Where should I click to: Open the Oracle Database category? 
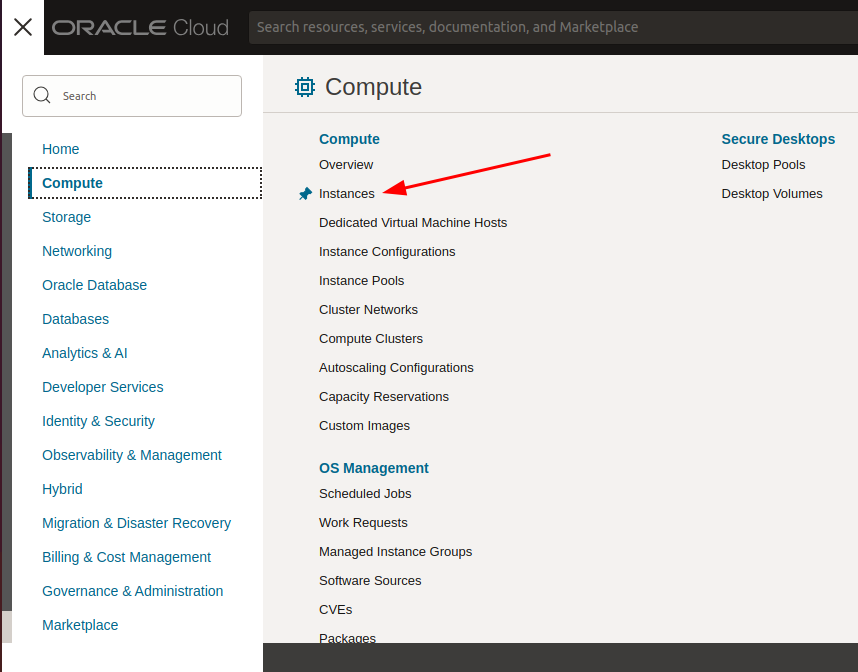tap(95, 285)
